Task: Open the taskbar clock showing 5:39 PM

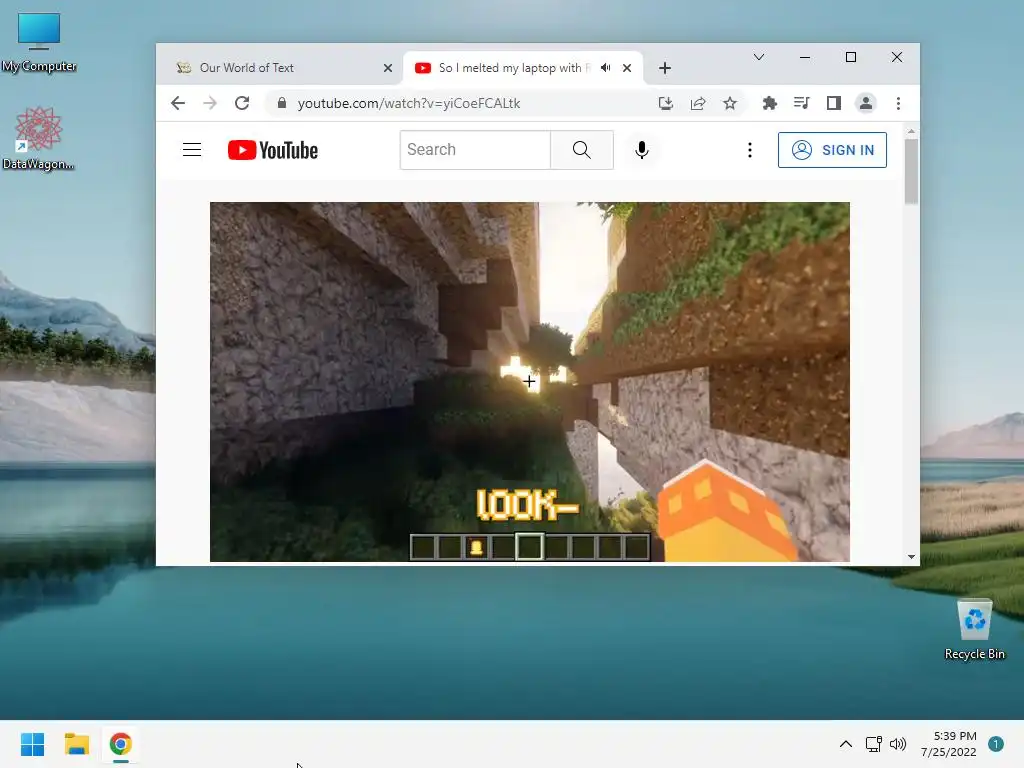Action: pos(949,744)
